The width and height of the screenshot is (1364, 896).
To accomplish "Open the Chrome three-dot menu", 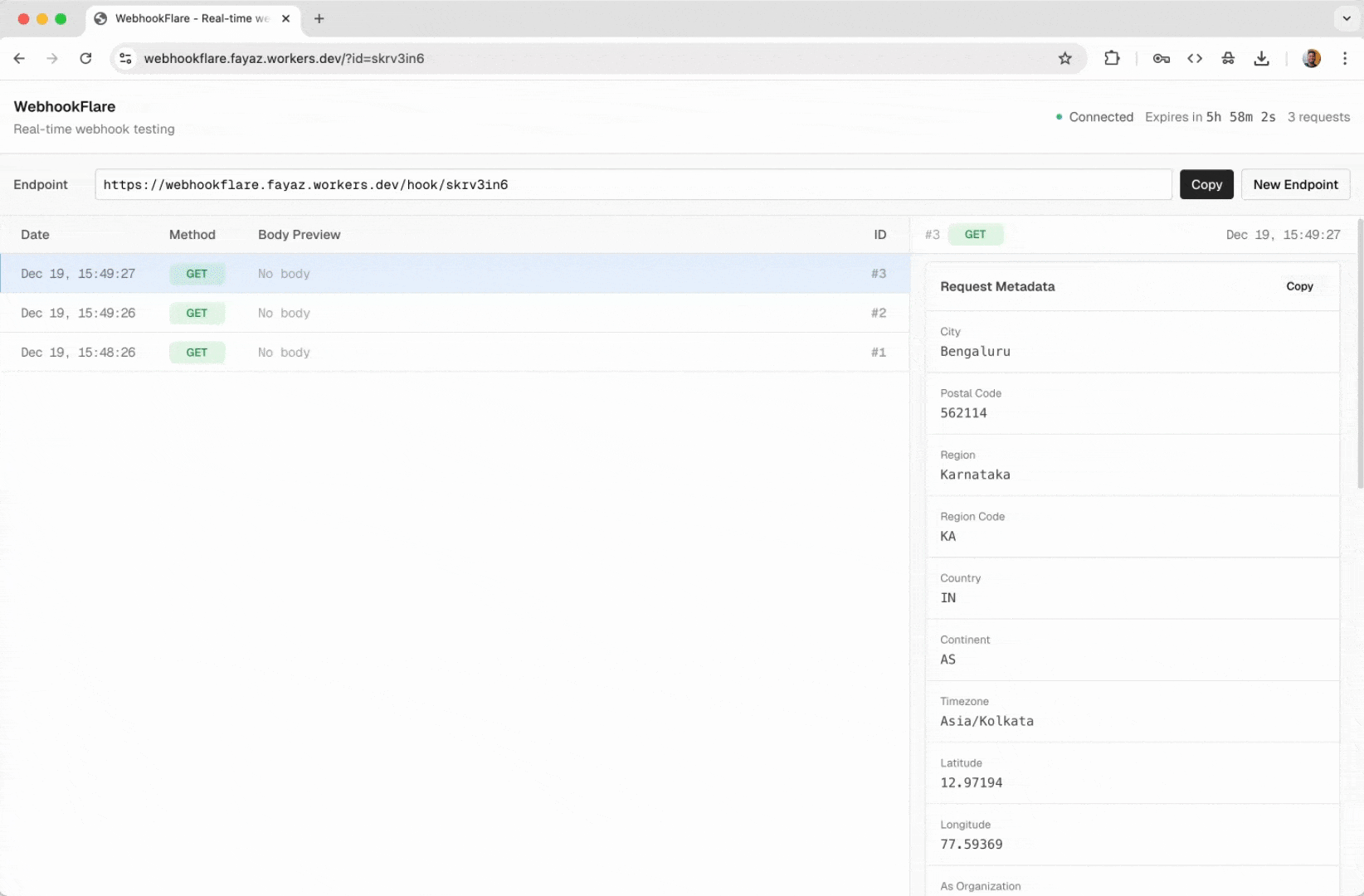I will click(x=1346, y=58).
